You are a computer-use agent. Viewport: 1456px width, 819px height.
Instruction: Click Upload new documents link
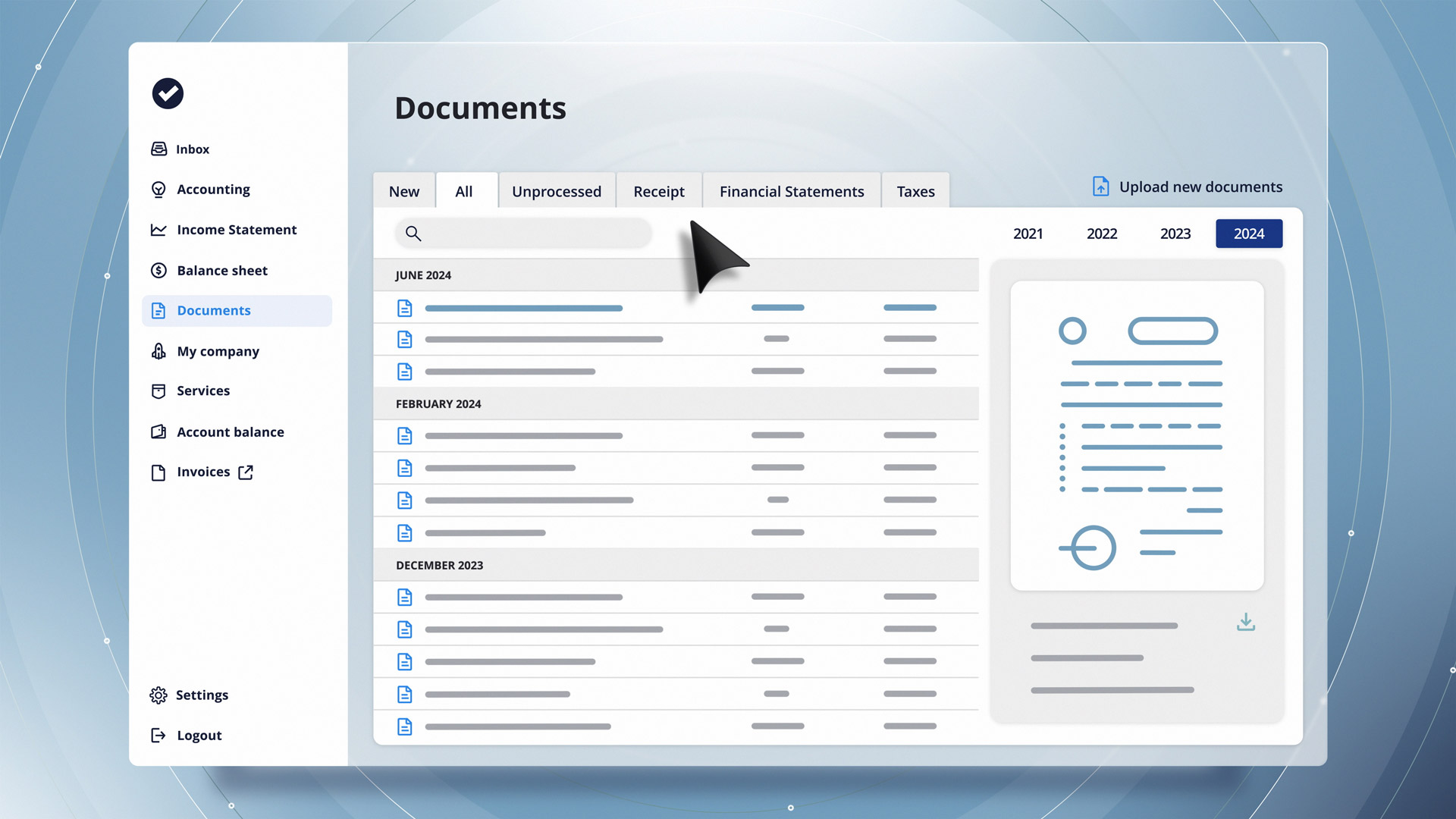pos(1200,187)
